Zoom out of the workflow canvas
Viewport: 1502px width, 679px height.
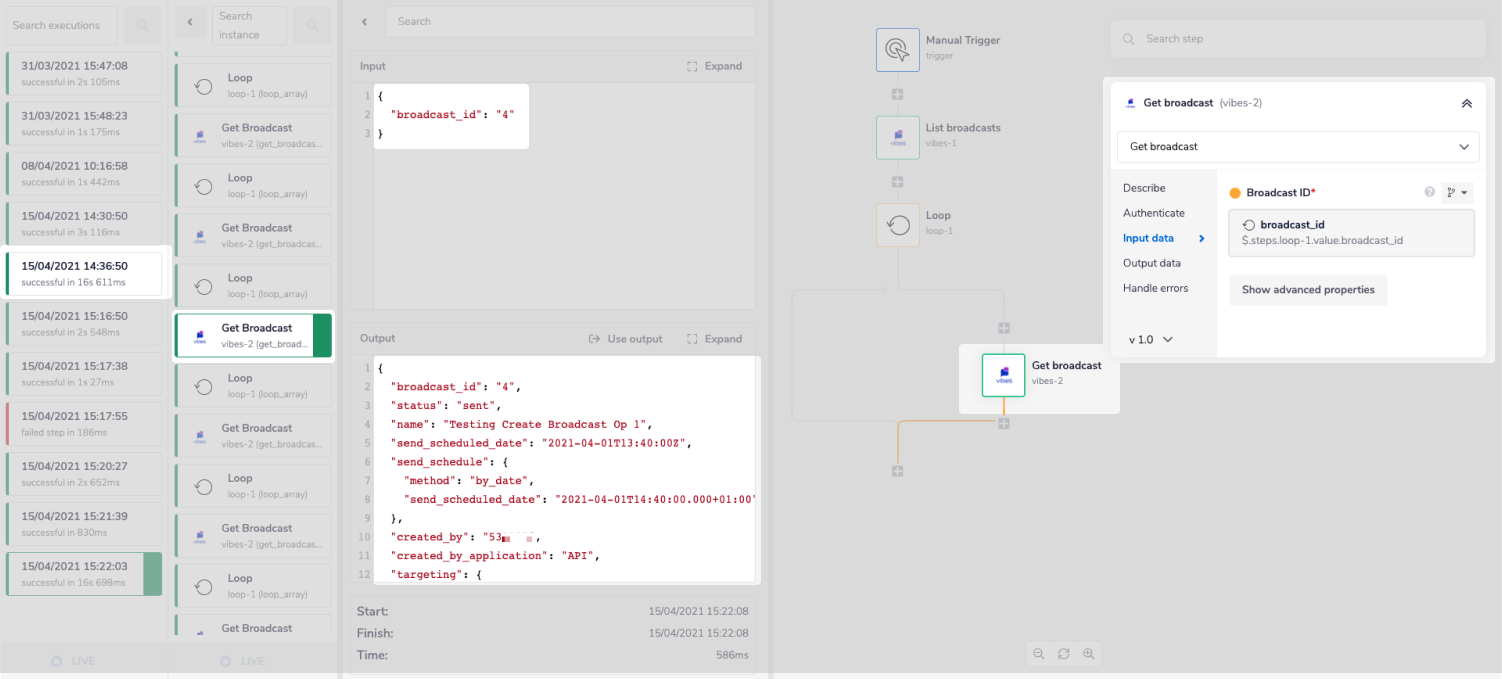(x=1038, y=653)
